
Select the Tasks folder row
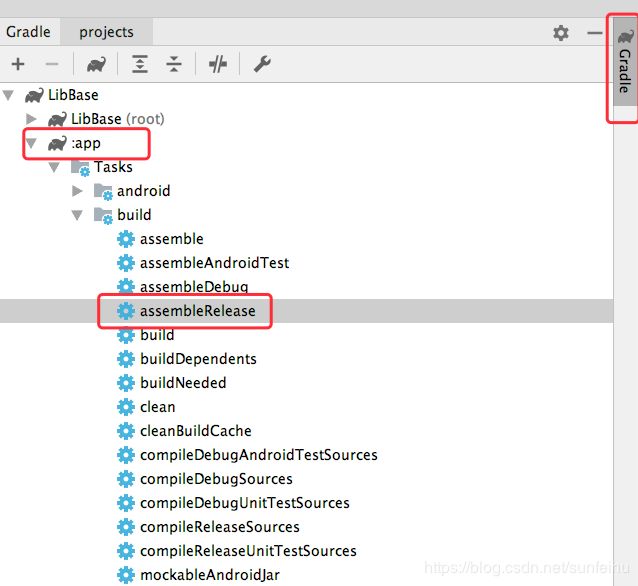coord(306,167)
